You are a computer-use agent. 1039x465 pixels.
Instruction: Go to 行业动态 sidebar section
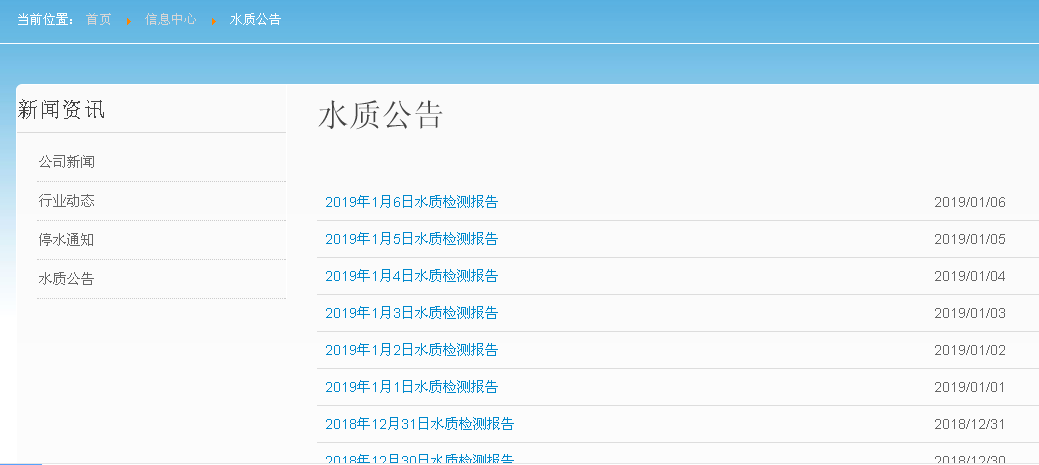(x=67, y=201)
